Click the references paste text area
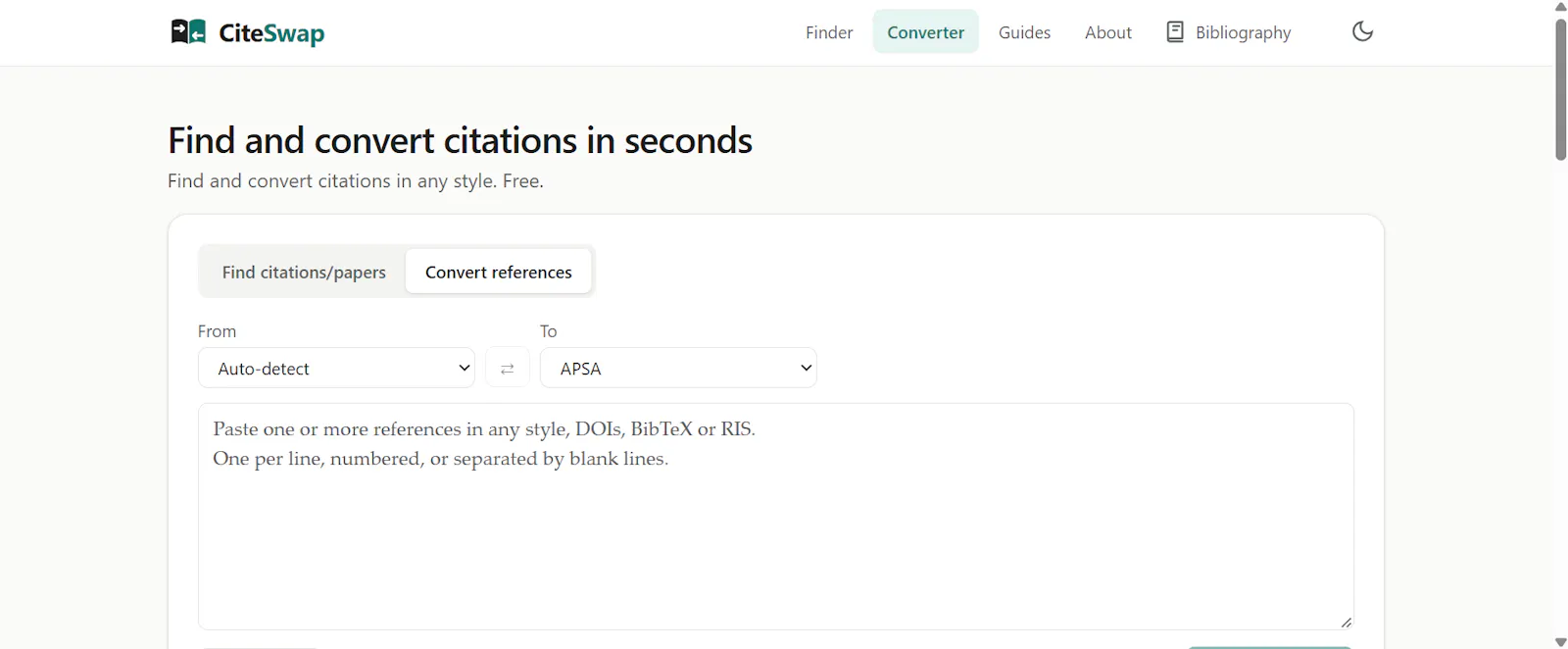The image size is (1568, 649). click(775, 517)
